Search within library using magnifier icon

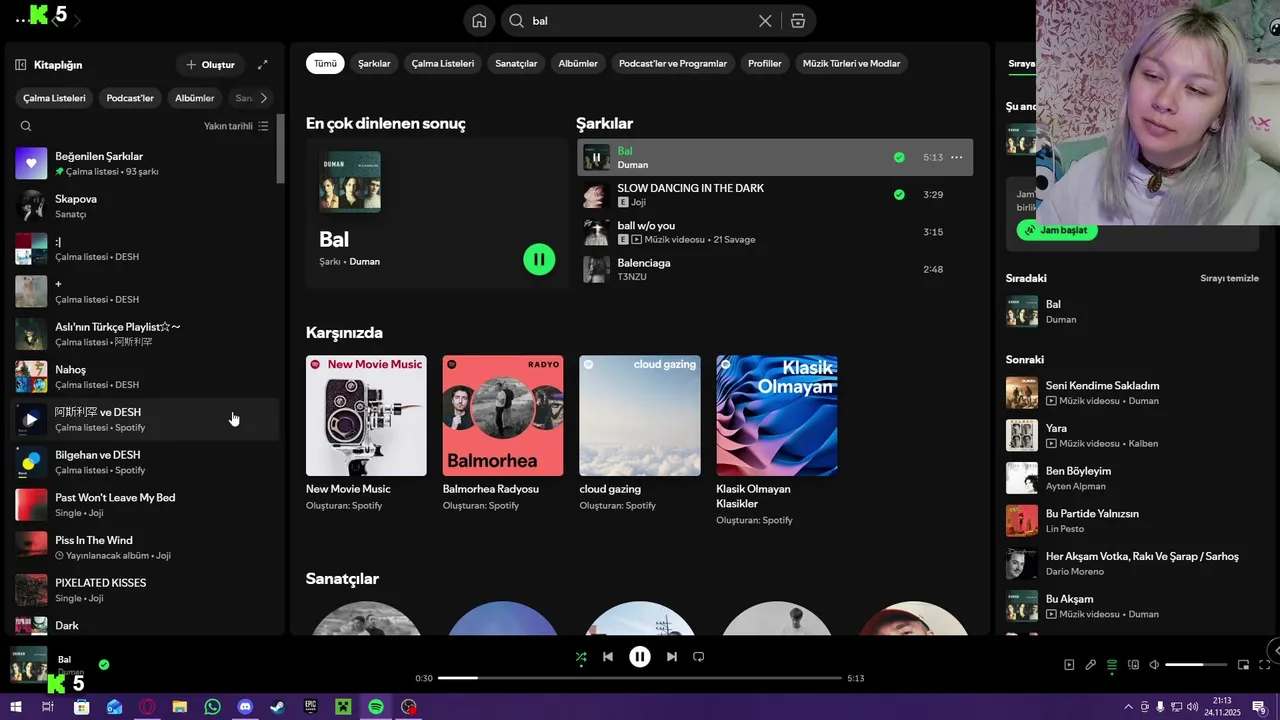[26, 126]
